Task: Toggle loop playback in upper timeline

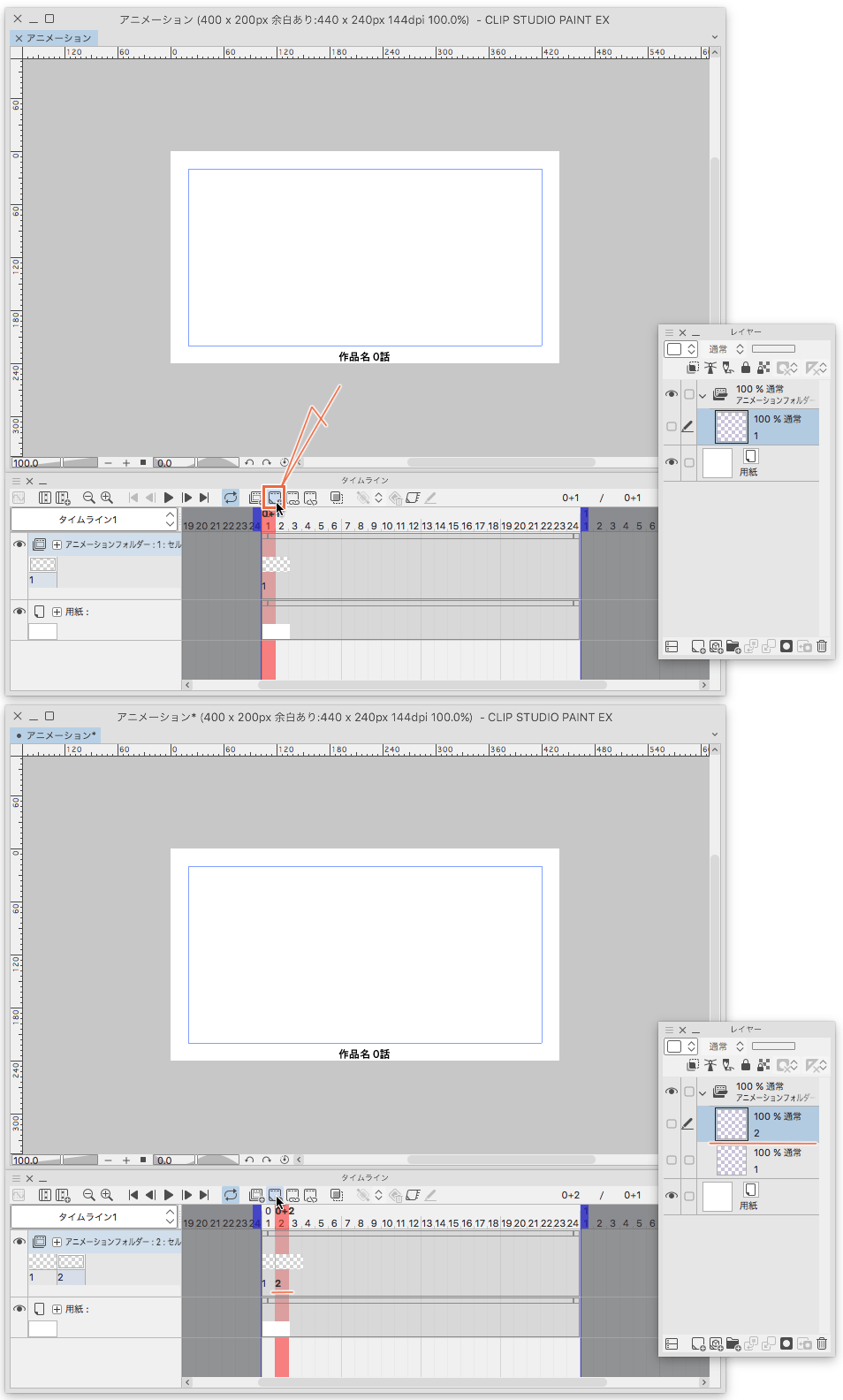Action: coord(231,498)
